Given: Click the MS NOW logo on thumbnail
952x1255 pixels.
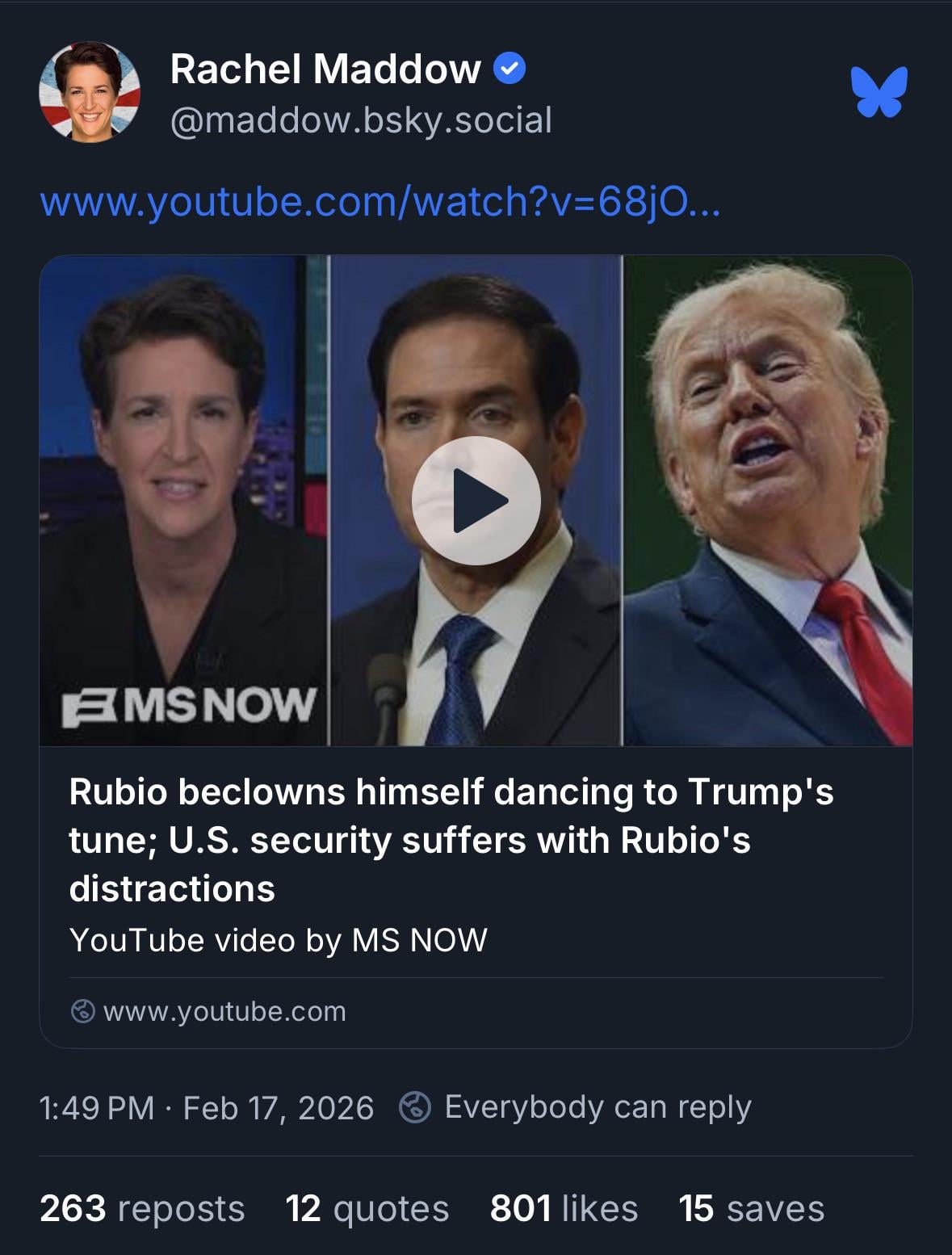Looking at the screenshot, I should pos(190,705).
